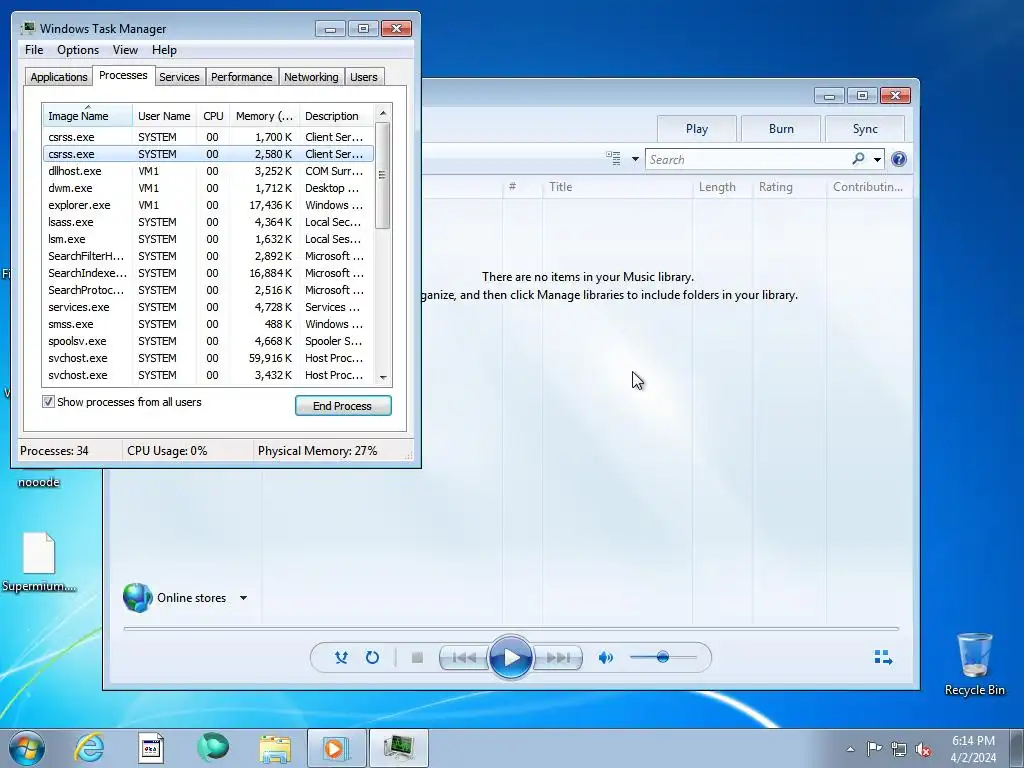Mute the Media Player volume
Screen dimensions: 1024x768
(606, 658)
